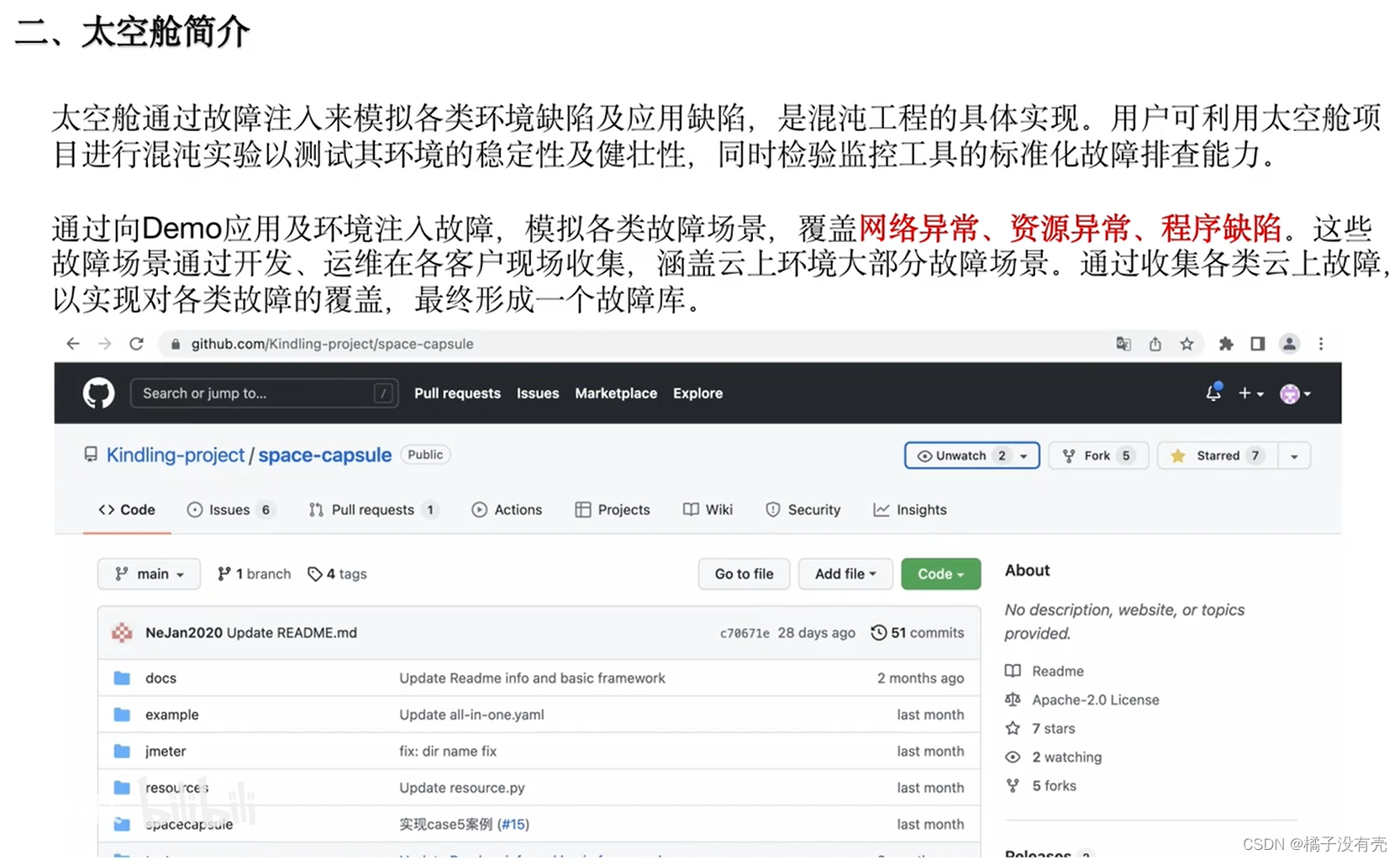
Task: Open the plus create-new dropdown
Action: pyautogui.click(x=1250, y=393)
